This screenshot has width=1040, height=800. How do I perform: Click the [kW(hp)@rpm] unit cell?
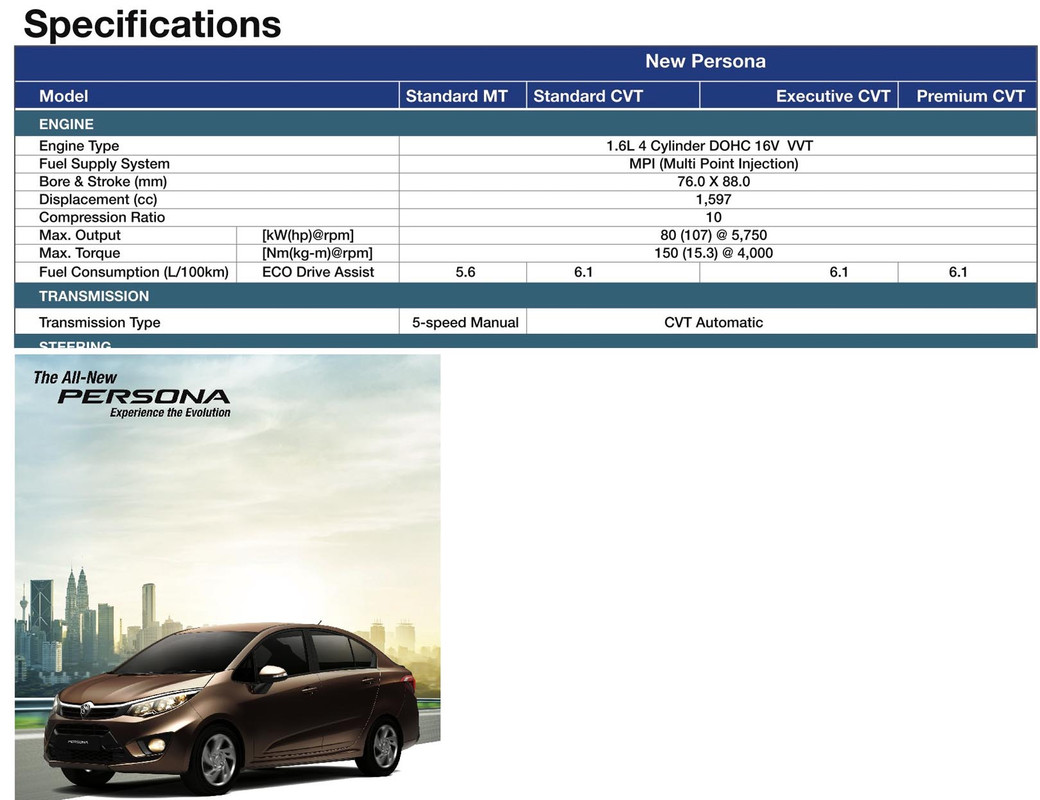coord(308,235)
